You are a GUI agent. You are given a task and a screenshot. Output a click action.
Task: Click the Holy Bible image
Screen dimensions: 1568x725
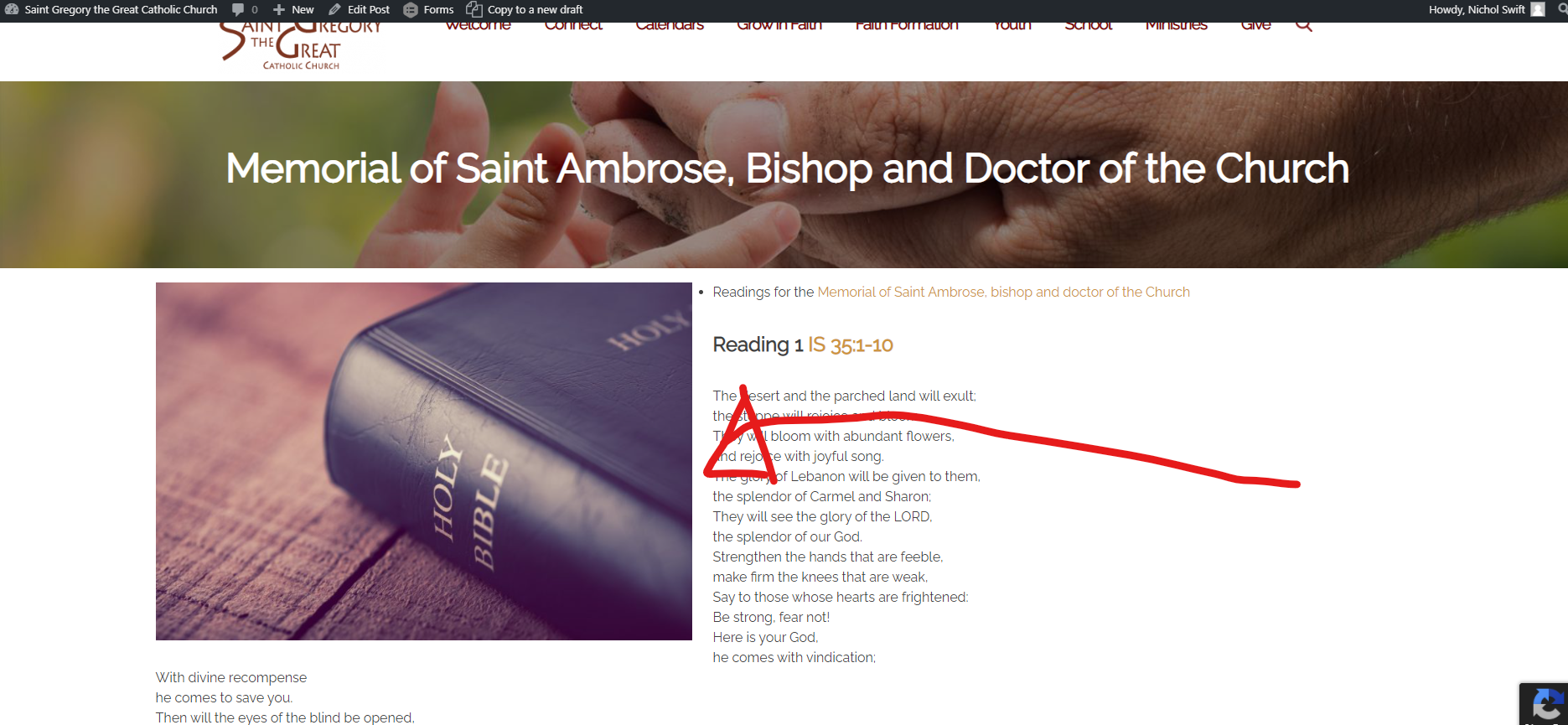coord(424,461)
